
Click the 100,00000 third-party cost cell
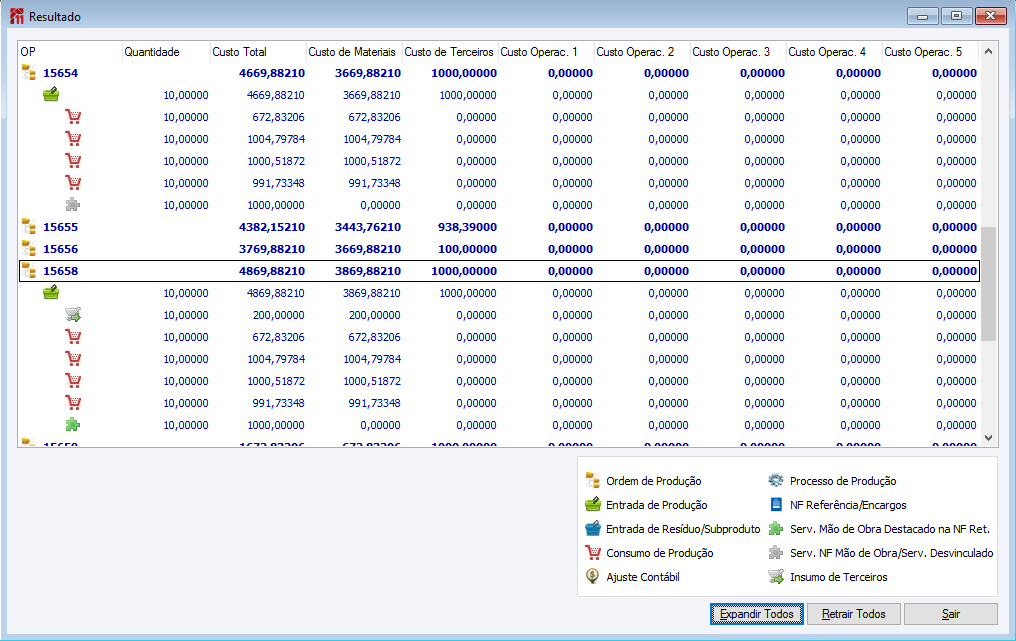(467, 250)
